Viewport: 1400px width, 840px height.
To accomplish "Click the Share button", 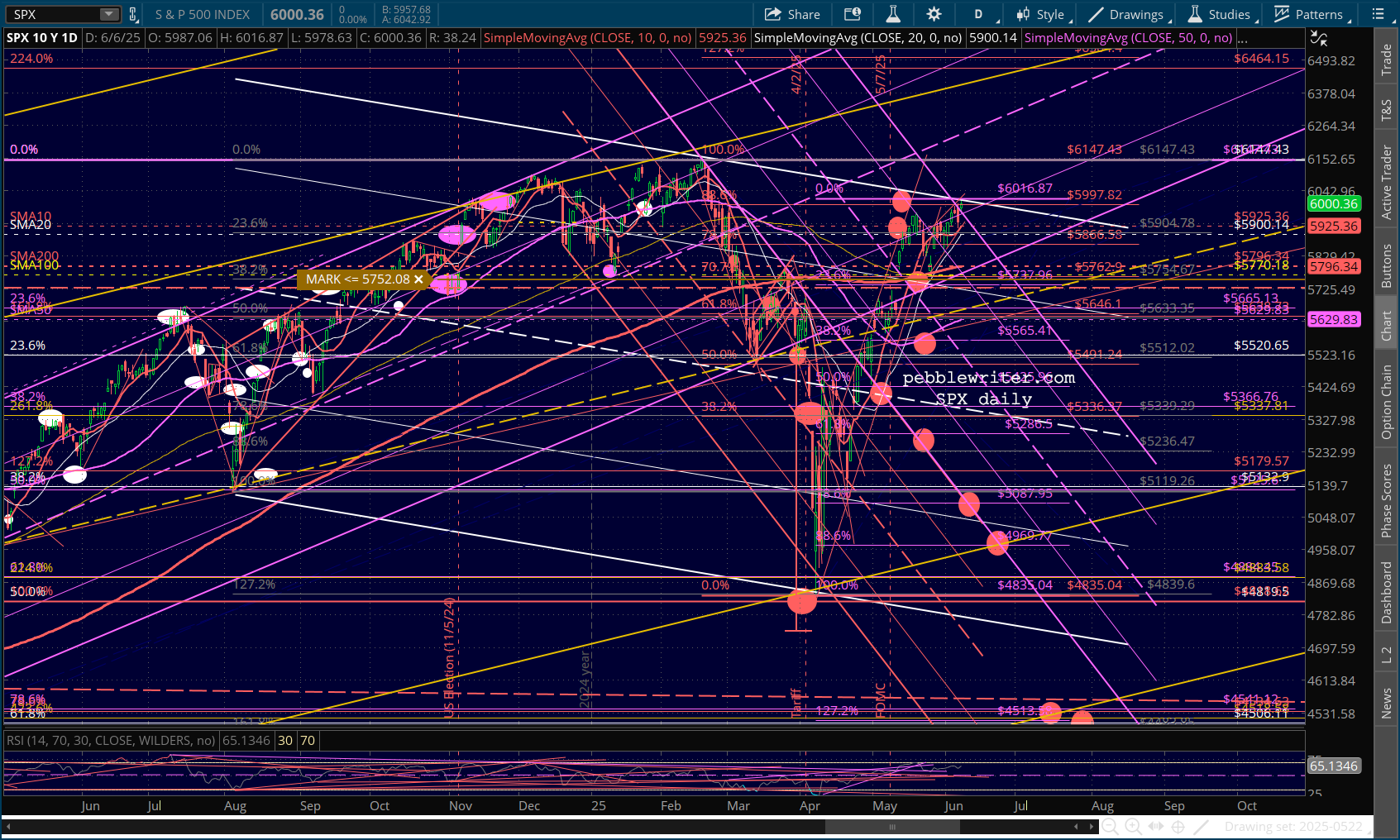I will coord(792,14).
